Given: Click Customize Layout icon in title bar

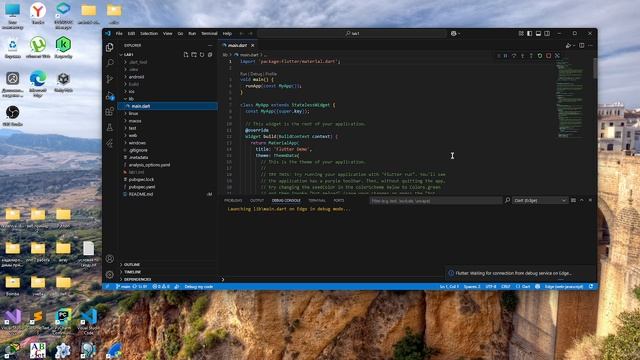Looking at the screenshot, I should [521, 33].
